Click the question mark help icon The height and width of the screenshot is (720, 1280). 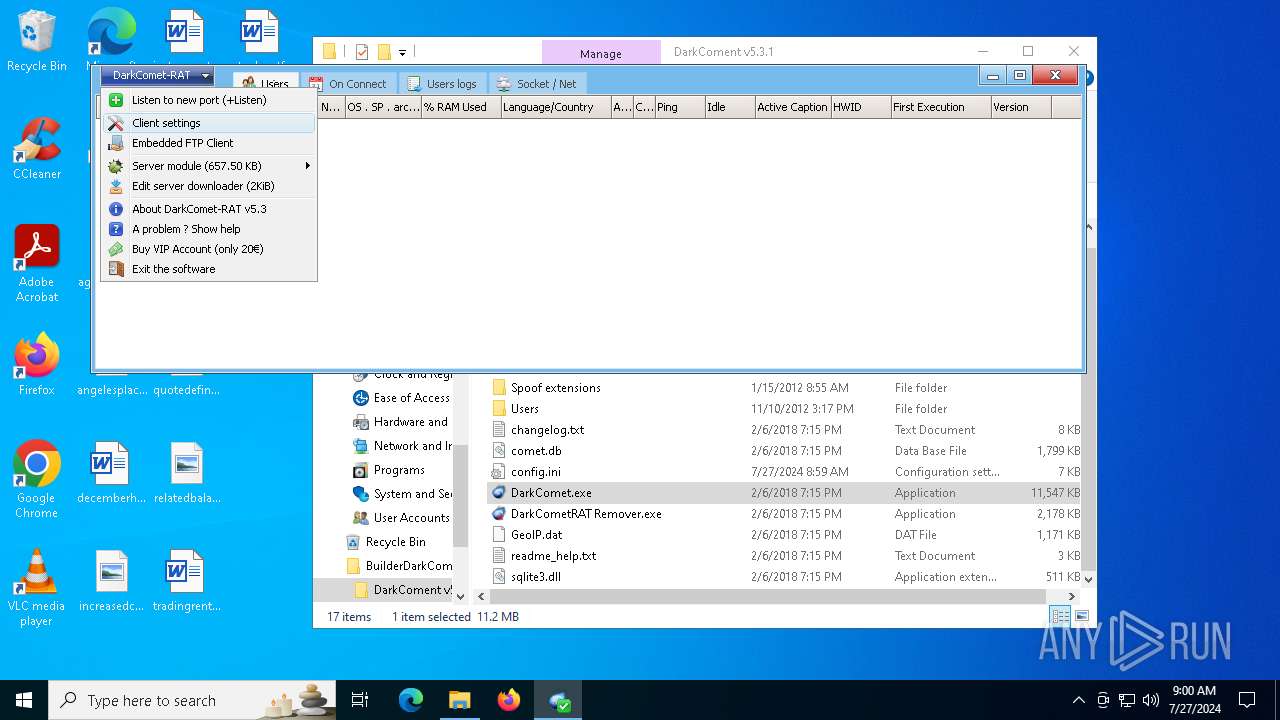click(116, 229)
